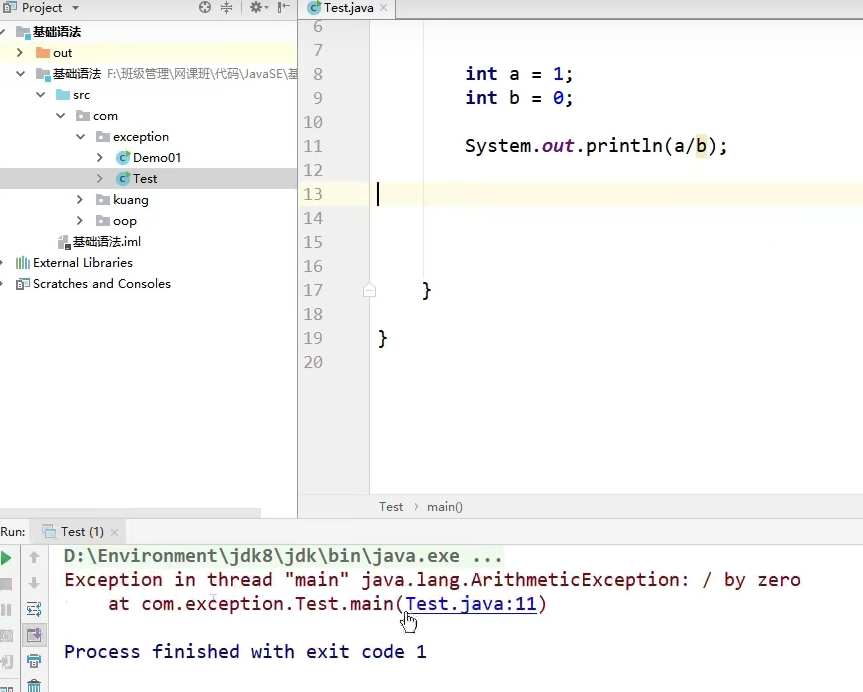
Task: Toggle Scroll to End in Run console
Action: [x=34, y=635]
